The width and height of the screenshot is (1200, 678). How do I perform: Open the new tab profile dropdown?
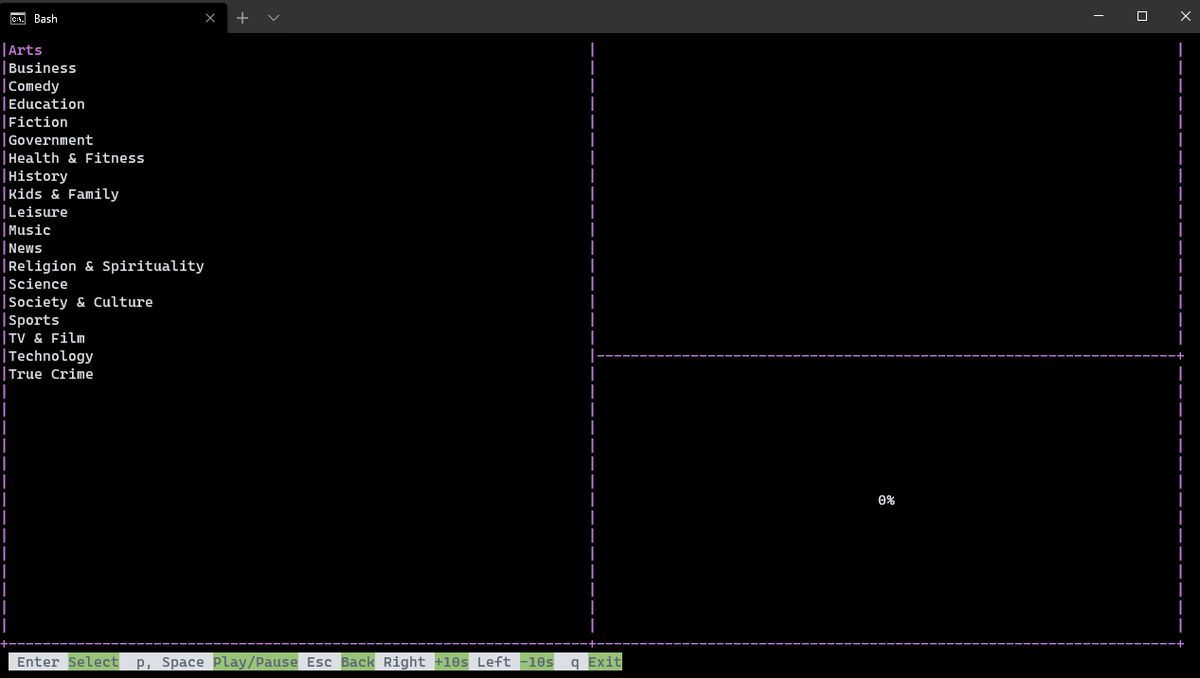point(274,18)
